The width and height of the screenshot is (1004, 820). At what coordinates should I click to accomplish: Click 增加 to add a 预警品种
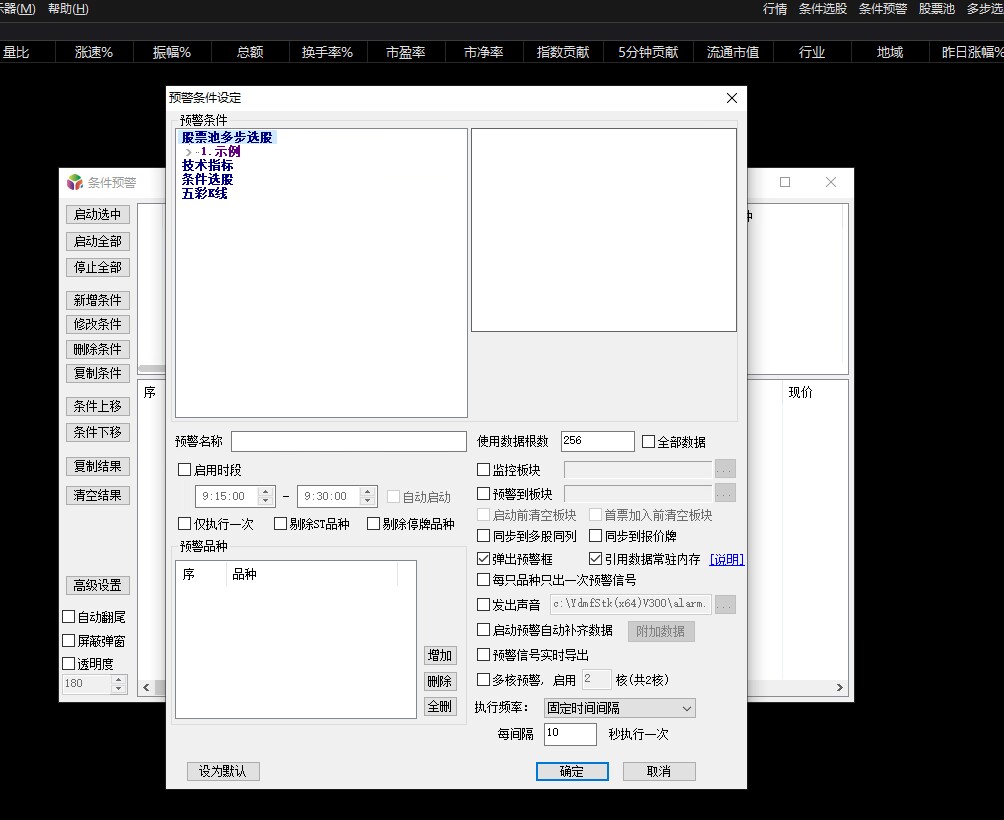tap(440, 655)
